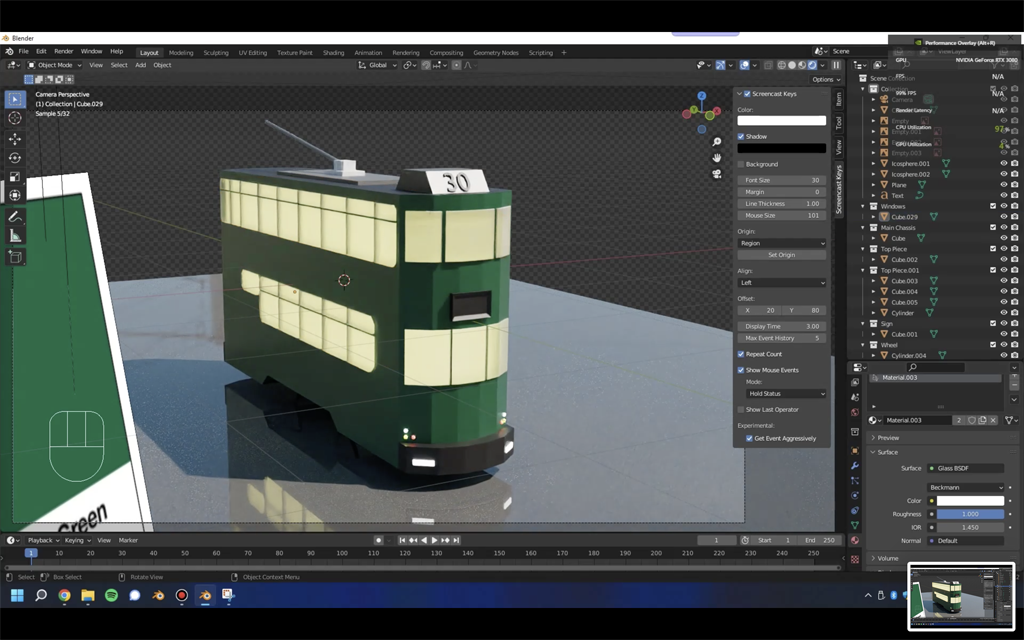
Task: Select the Select Box tool
Action: (x=15, y=99)
